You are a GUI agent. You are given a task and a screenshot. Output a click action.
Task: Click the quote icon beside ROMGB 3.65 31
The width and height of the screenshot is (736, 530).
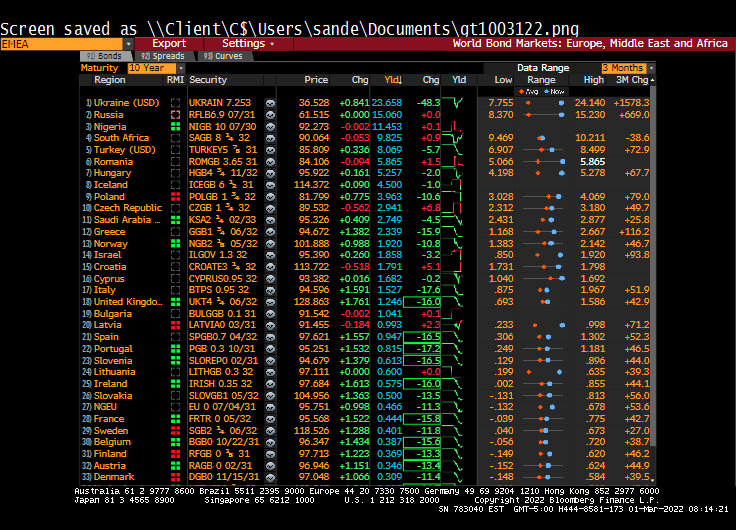270,162
